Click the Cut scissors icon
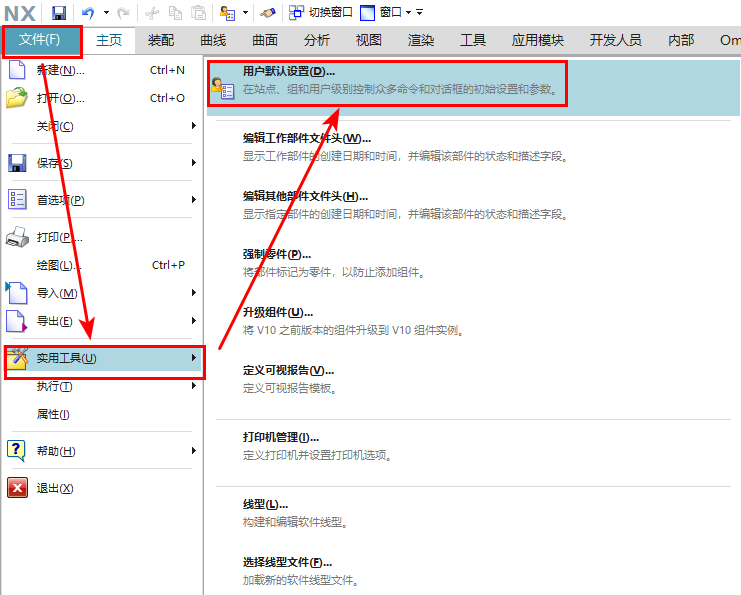This screenshot has width=741, height=595. coord(152,13)
